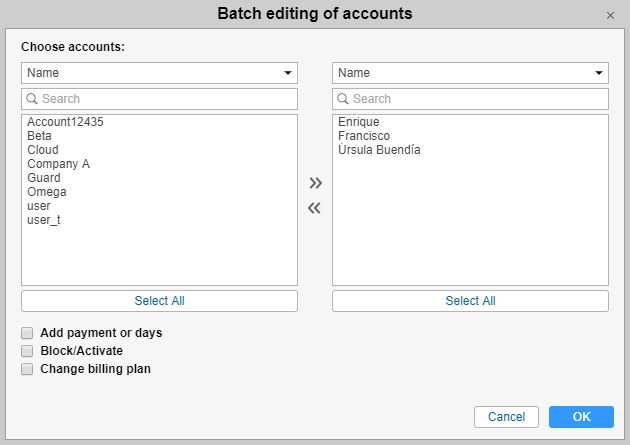The height and width of the screenshot is (445, 630).
Task: Select Enrique in the chosen accounts
Action: [x=359, y=122]
